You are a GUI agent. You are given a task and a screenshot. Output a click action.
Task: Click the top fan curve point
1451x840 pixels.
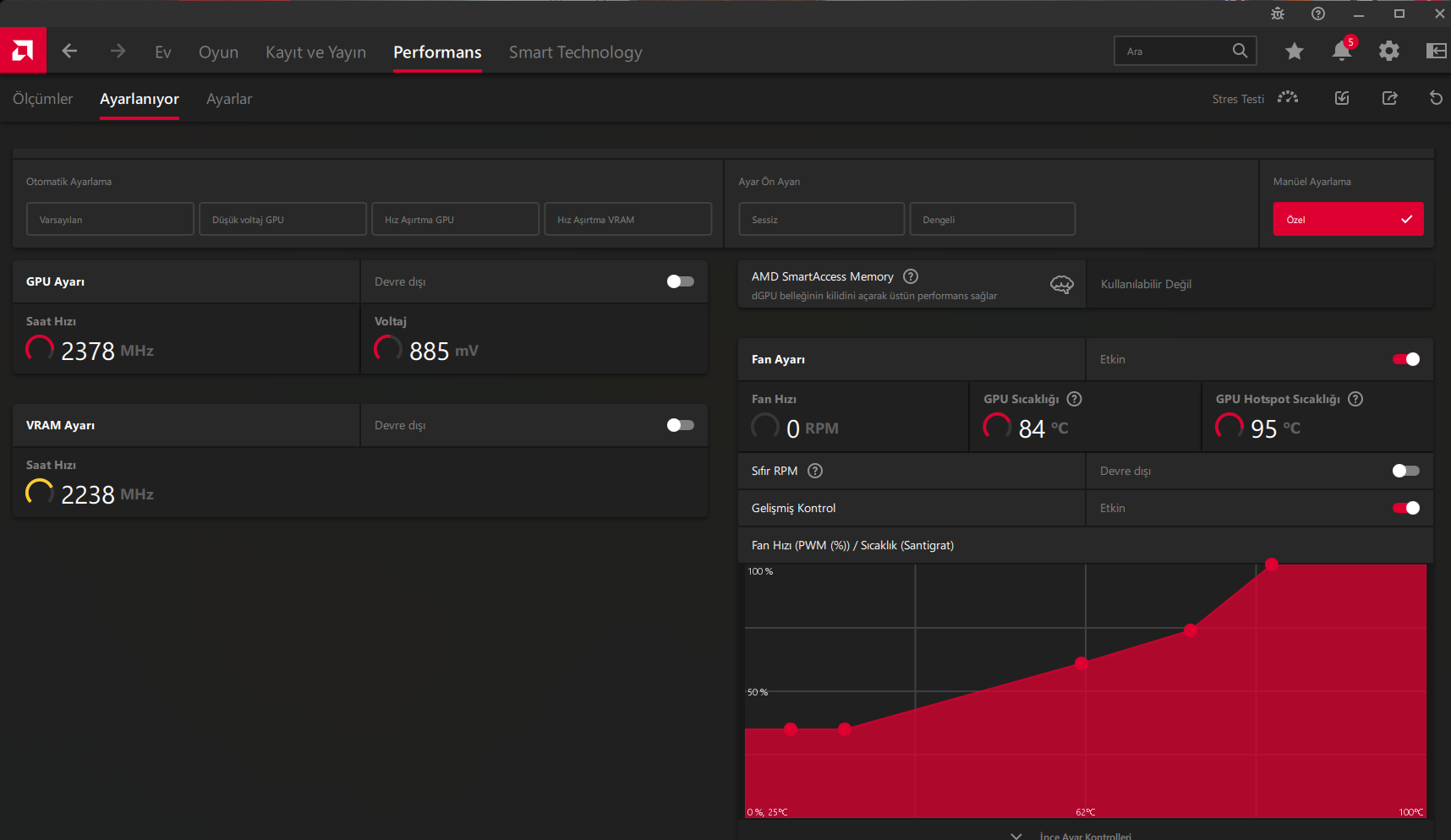1272,565
